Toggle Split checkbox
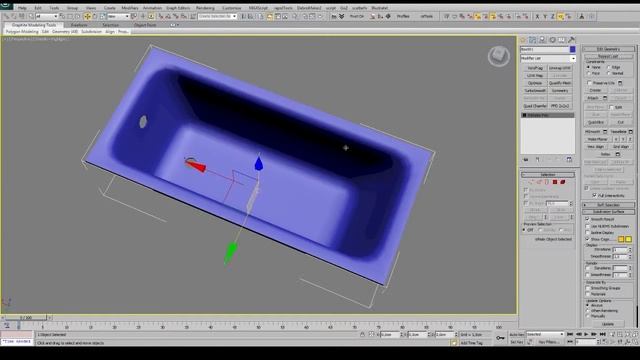The image size is (640, 360). (611, 107)
